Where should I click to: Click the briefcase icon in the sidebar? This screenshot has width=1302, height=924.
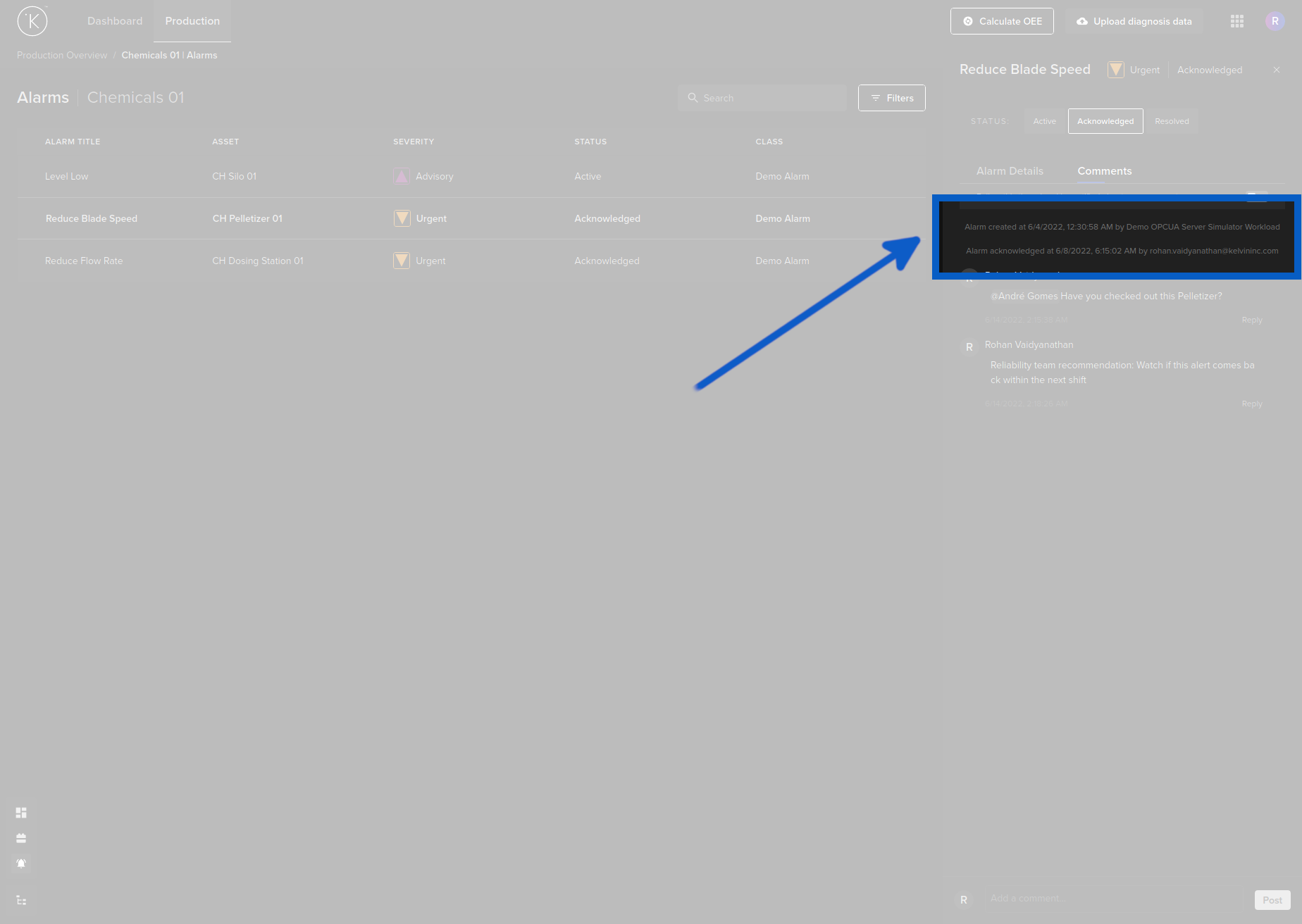tap(21, 838)
